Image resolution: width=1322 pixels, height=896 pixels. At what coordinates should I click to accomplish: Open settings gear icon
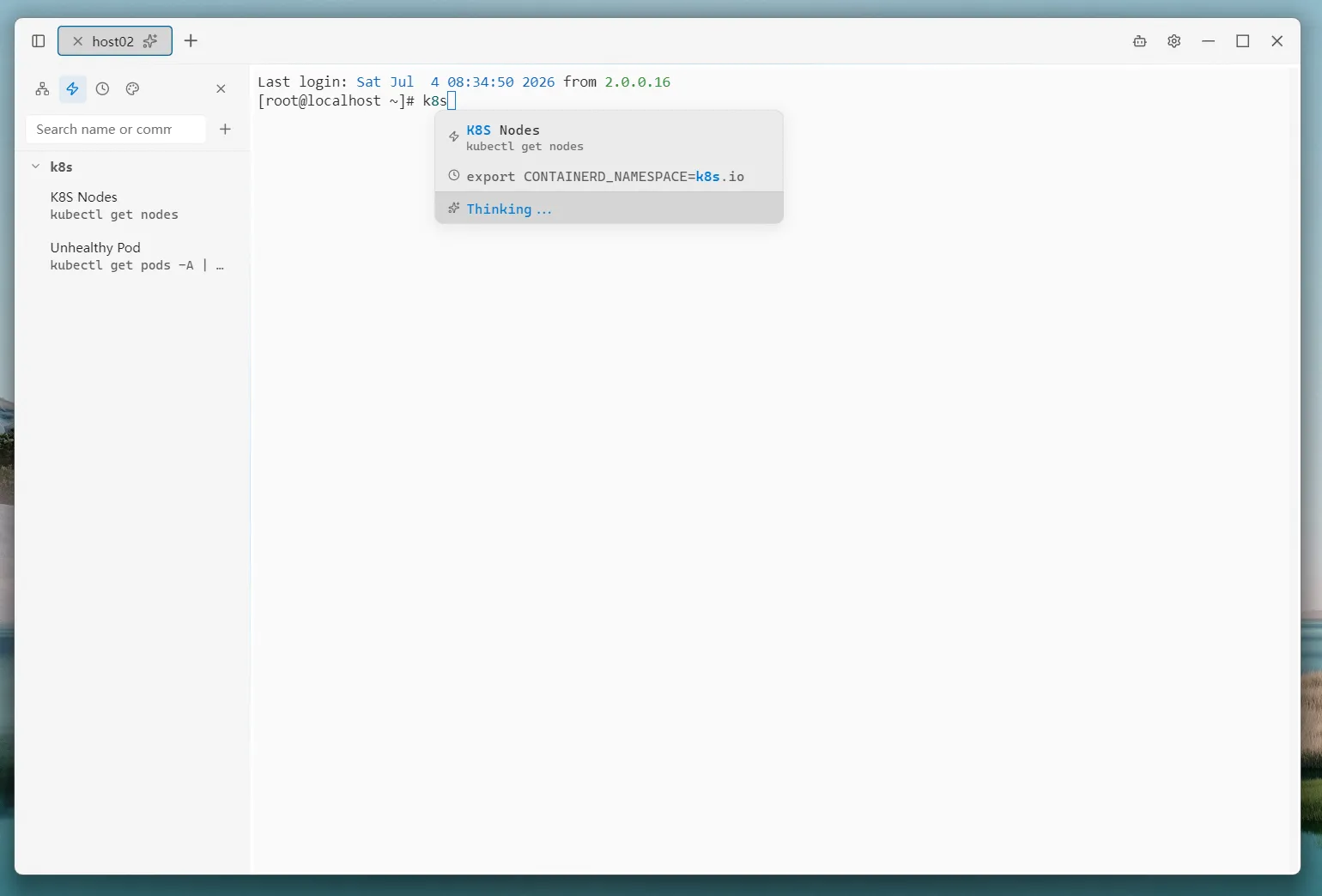point(1174,41)
